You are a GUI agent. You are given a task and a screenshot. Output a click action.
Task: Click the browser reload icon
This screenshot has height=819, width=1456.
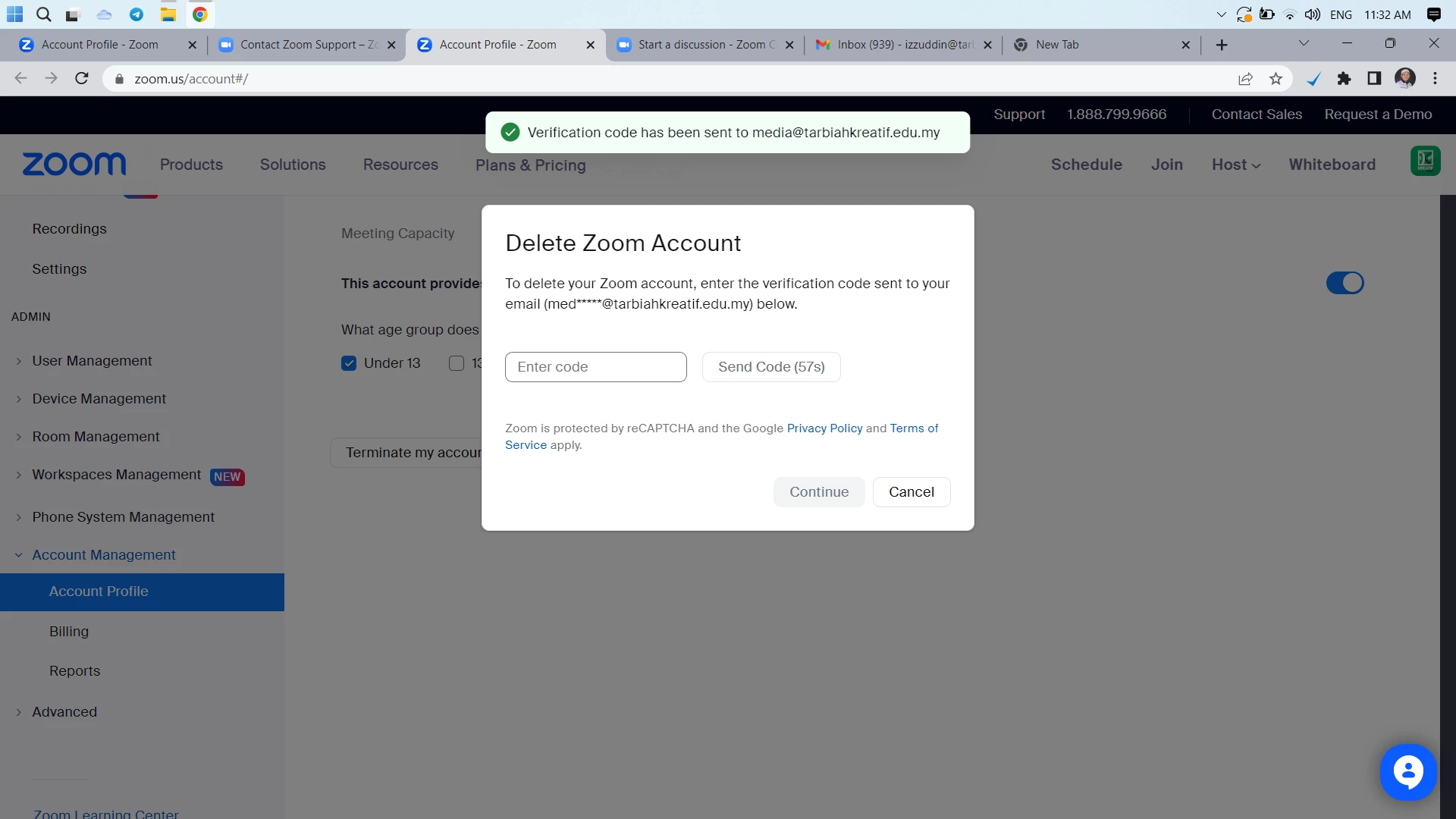[82, 79]
